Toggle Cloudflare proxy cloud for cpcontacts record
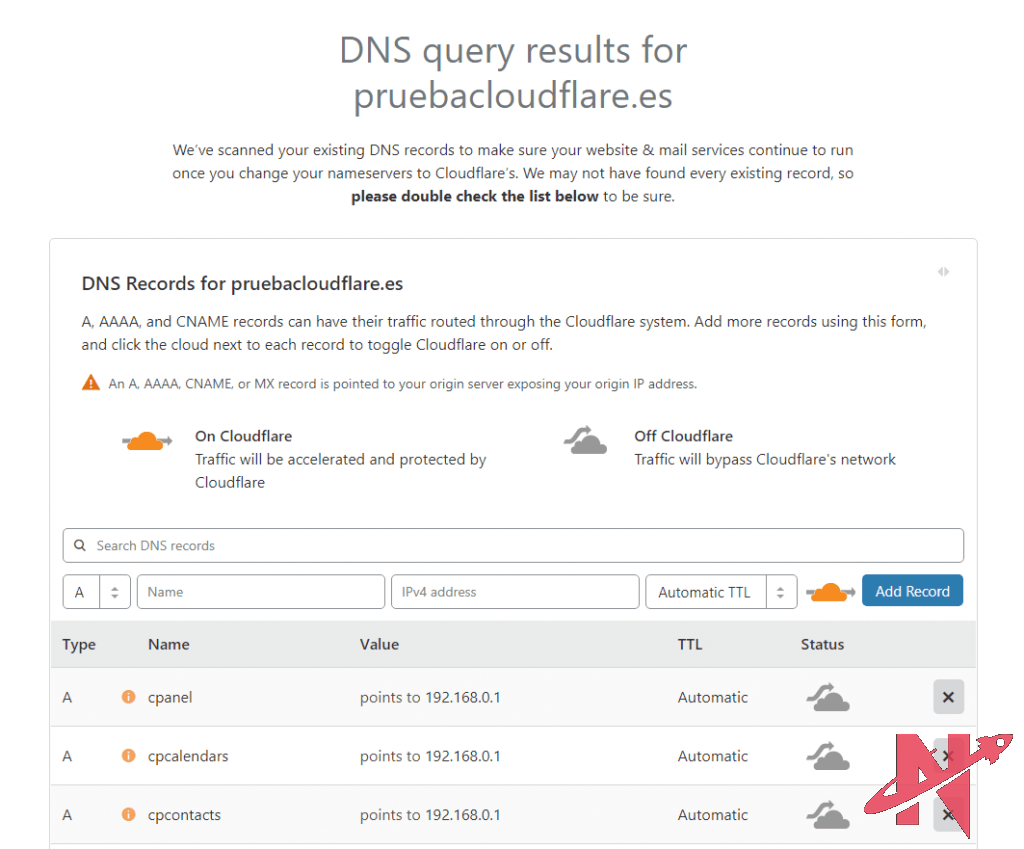Viewport: 1024px width, 849px height. (x=828, y=815)
